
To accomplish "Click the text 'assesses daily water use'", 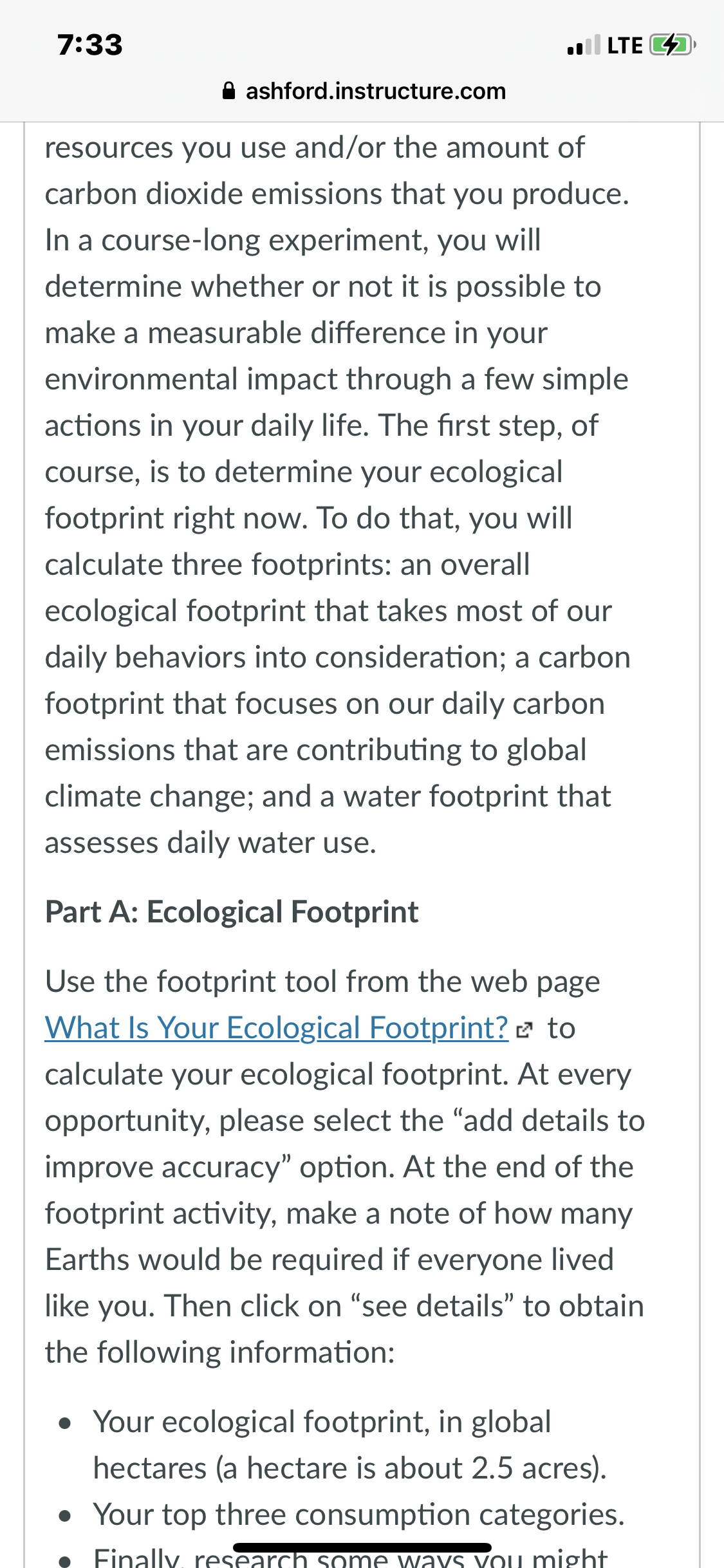I will (x=210, y=843).
